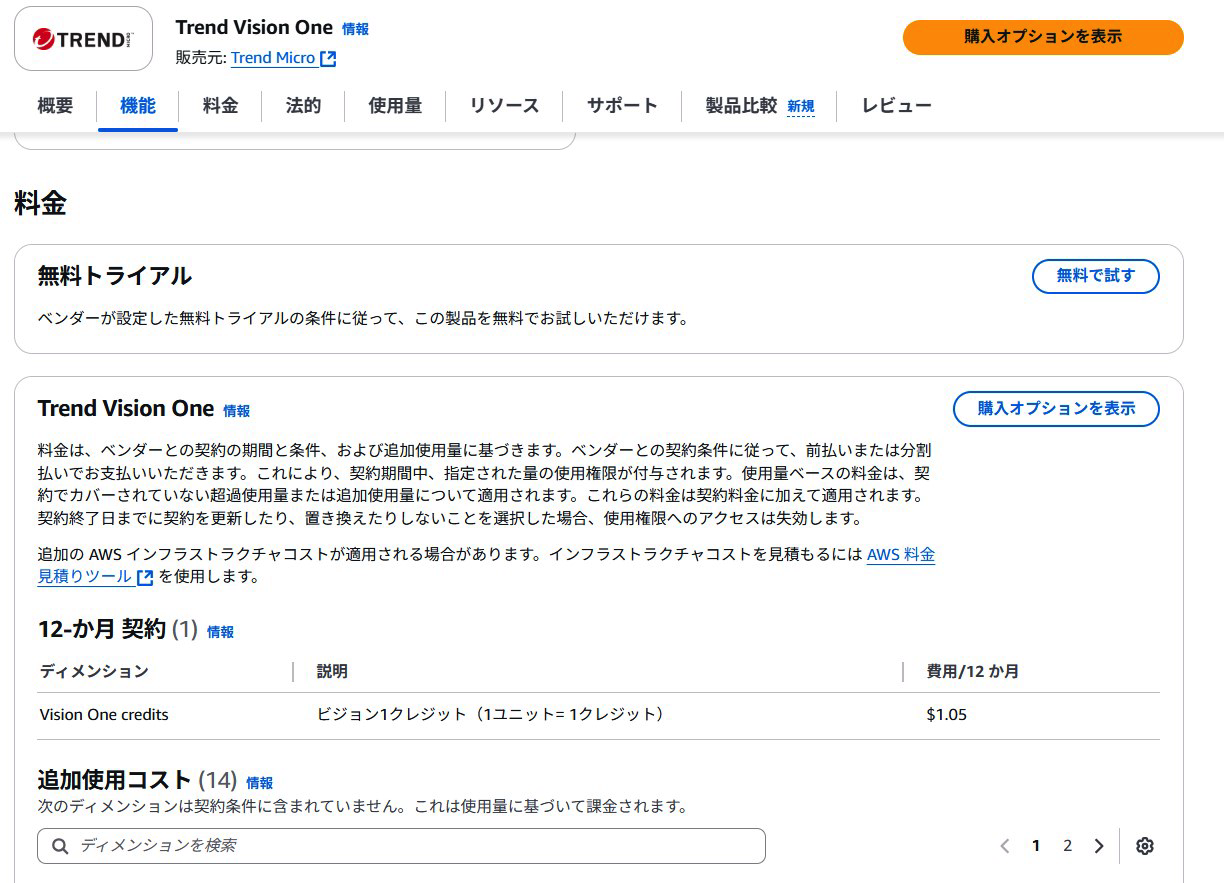Click the next page chevron arrow
Image resolution: width=1224 pixels, height=883 pixels.
pyautogui.click(x=1098, y=846)
